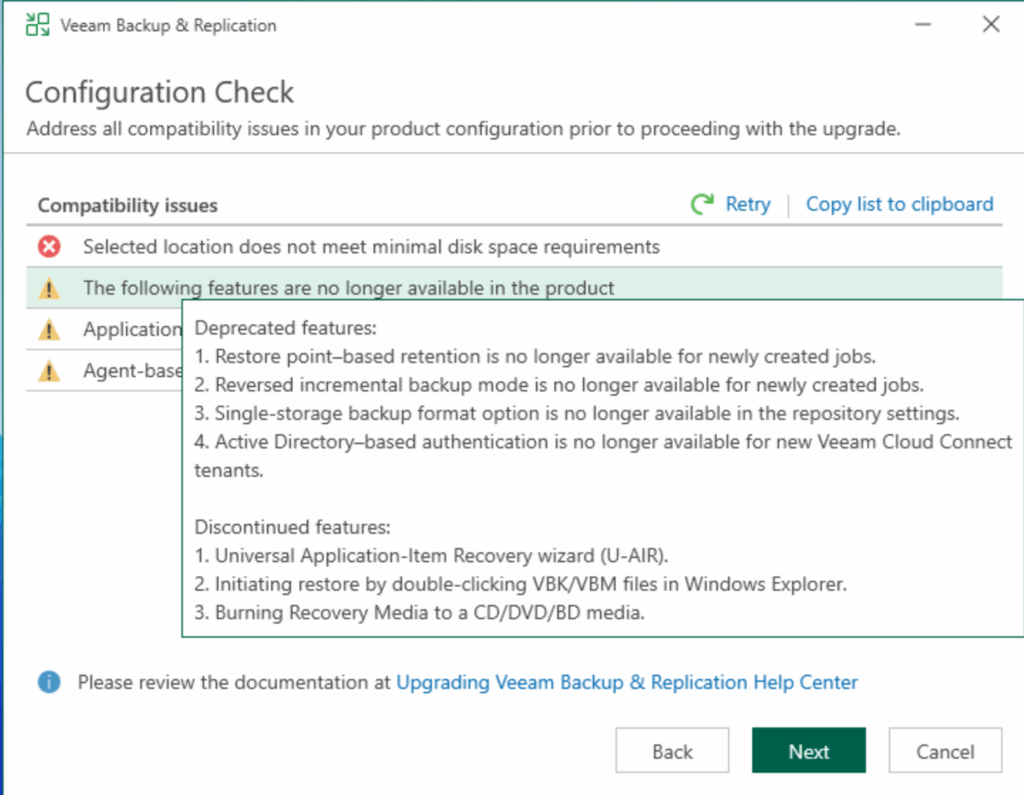Image resolution: width=1024 pixels, height=795 pixels.
Task: Click warning icon beside features no longer available
Action: point(49,289)
